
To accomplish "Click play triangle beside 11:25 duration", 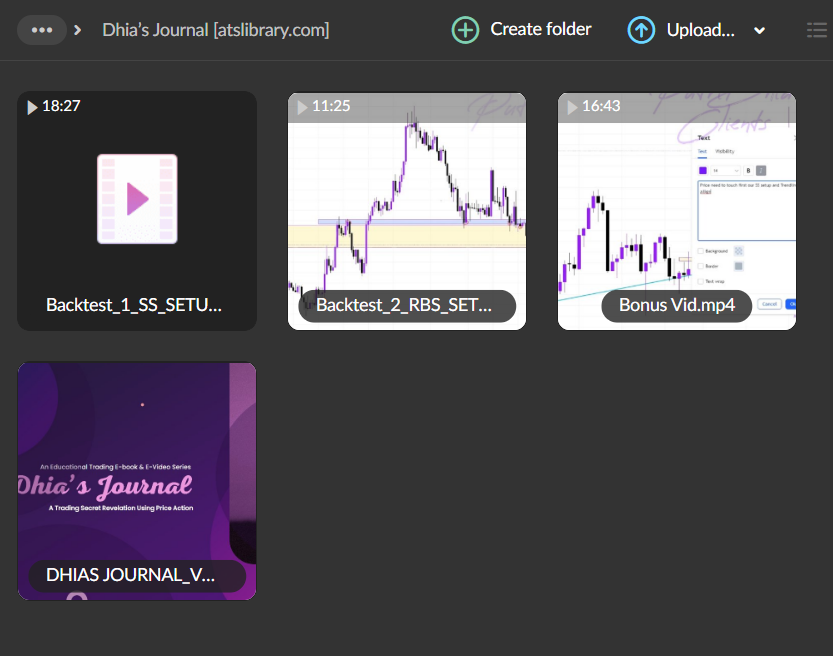I will (x=302, y=106).
